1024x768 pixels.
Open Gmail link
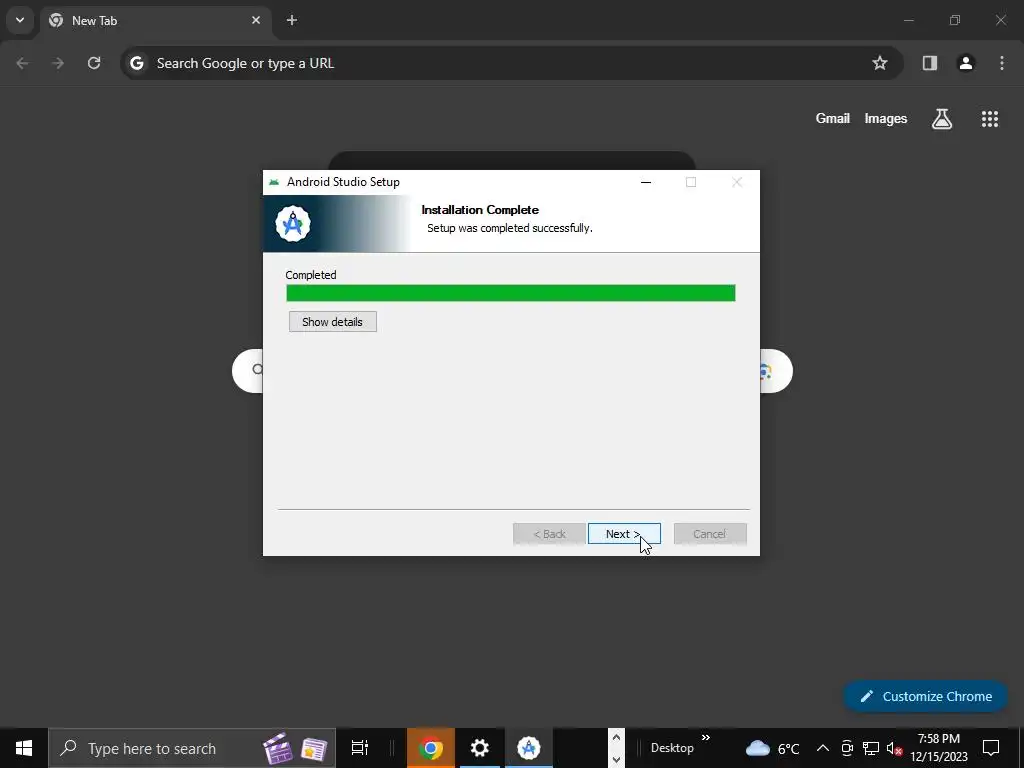tap(833, 118)
